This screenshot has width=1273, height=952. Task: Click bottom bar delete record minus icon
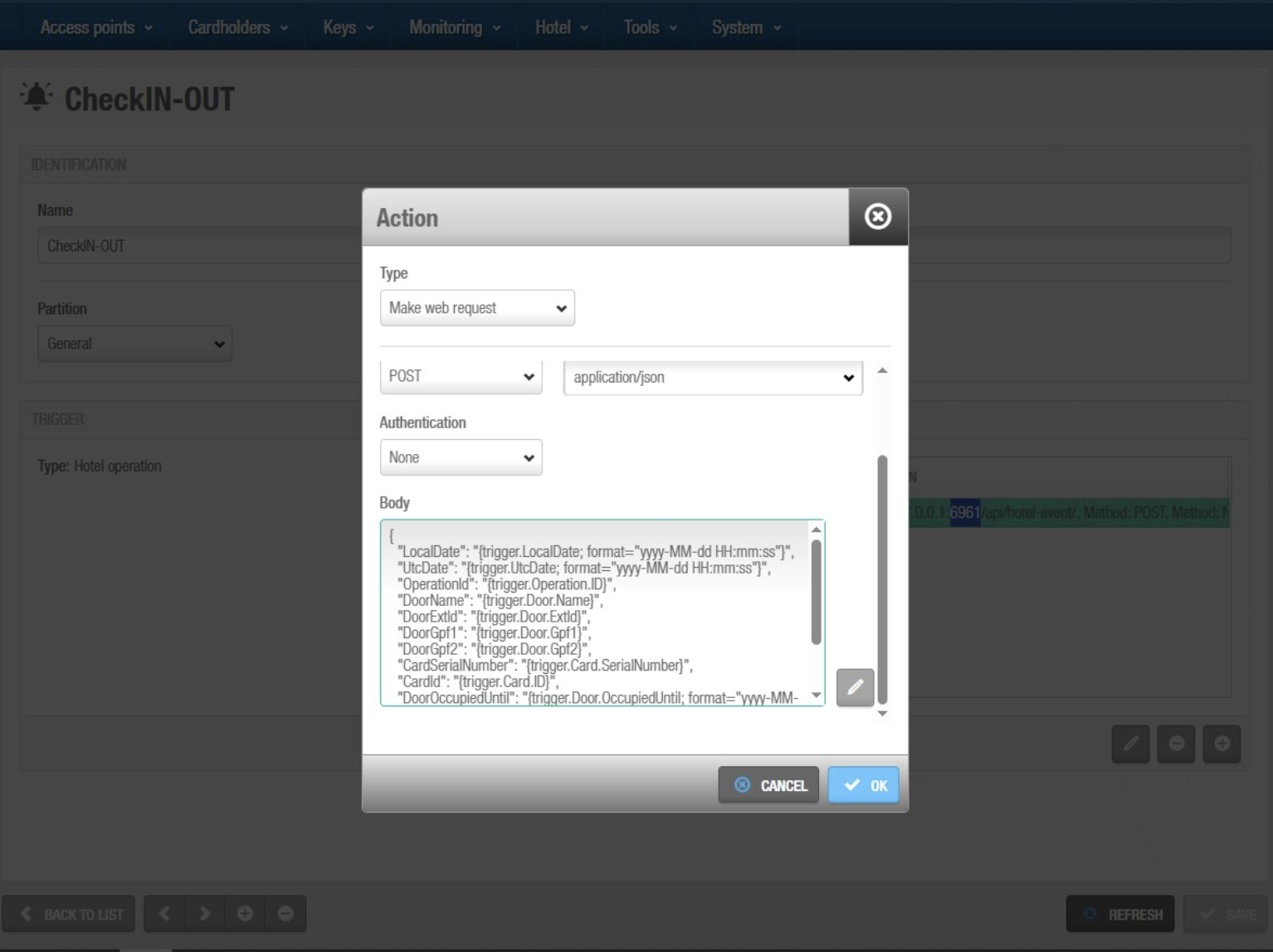pos(285,914)
